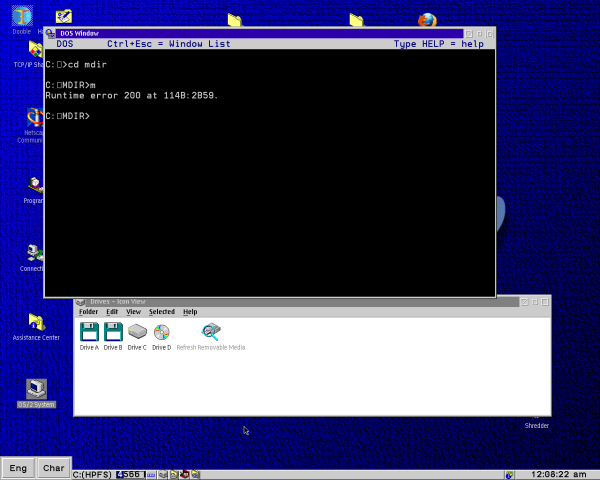This screenshot has height=480, width=600.
Task: Open the Folder menu in Drives window
Action: point(88,312)
